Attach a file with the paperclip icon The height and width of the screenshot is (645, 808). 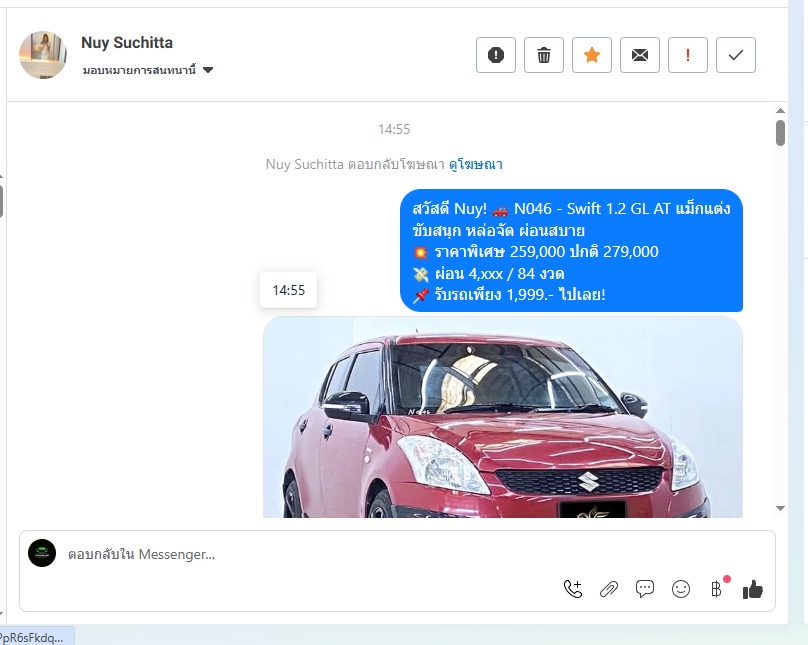[609, 589]
